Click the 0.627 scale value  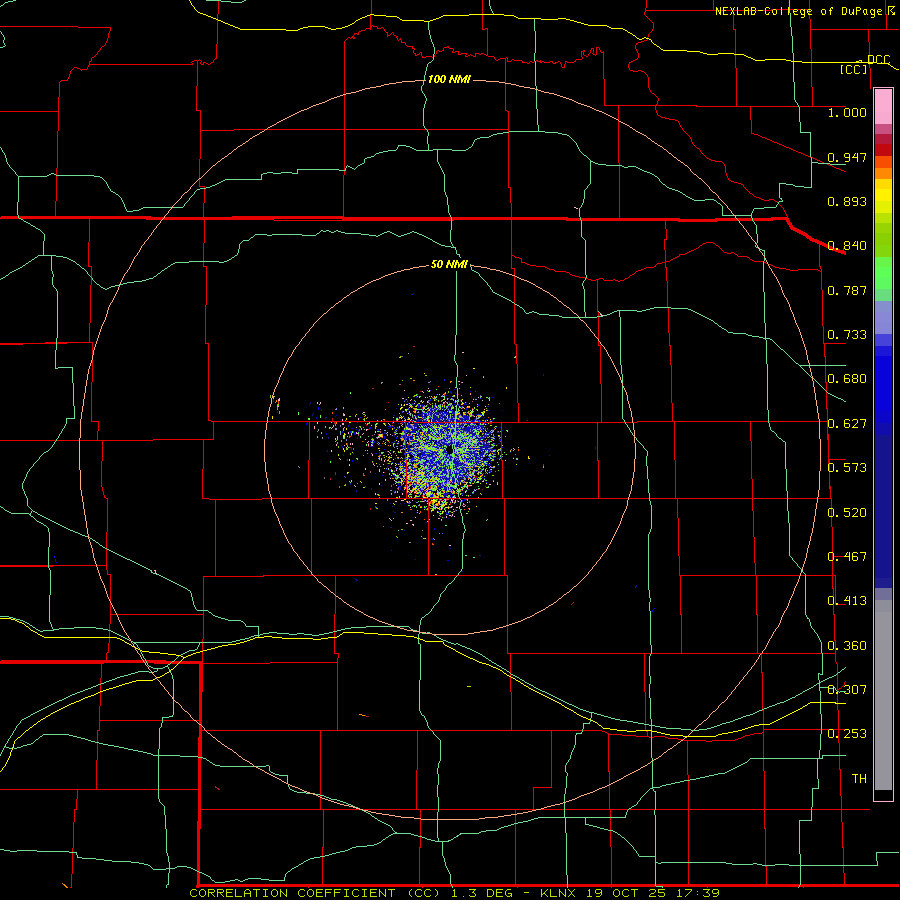(847, 424)
